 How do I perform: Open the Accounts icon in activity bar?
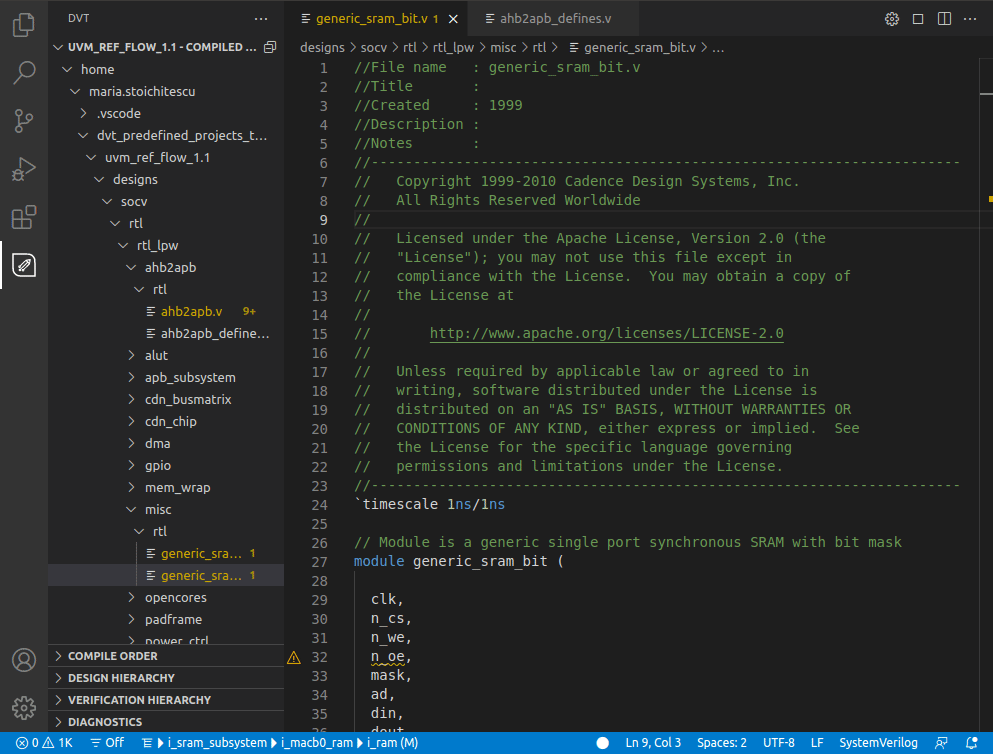(x=24, y=661)
